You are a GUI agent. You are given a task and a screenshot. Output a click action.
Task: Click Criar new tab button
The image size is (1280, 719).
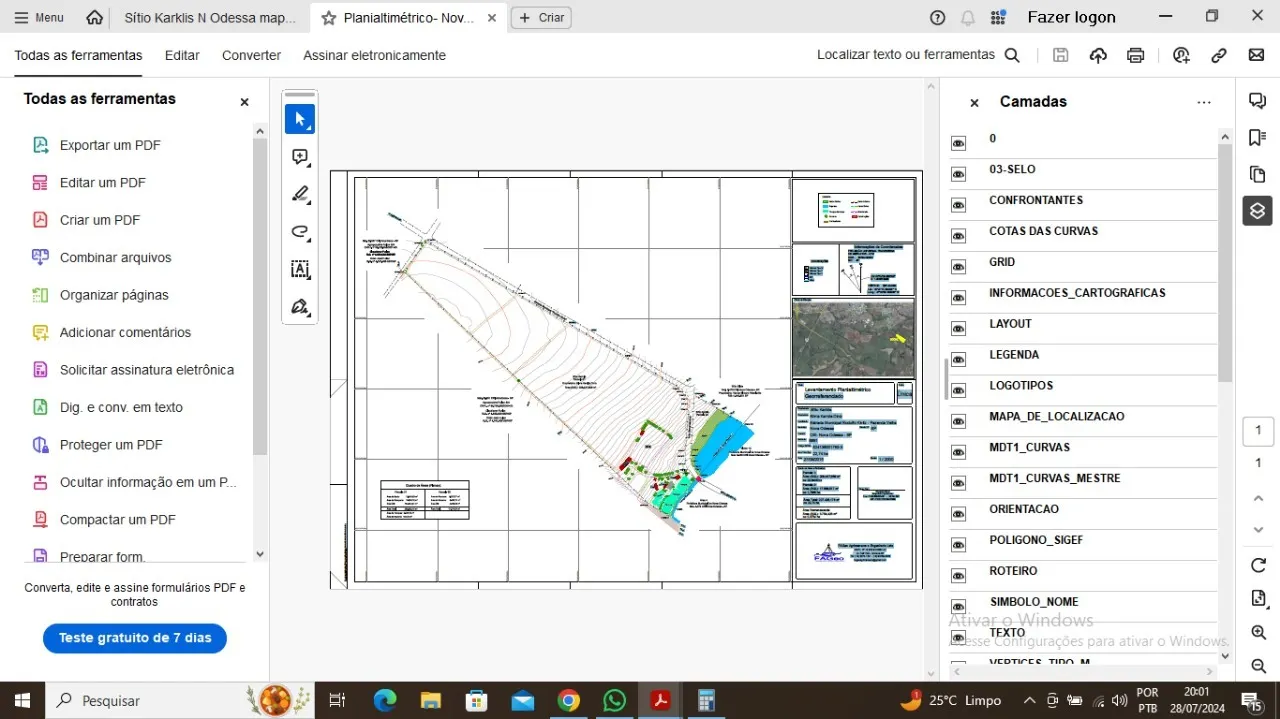541,17
